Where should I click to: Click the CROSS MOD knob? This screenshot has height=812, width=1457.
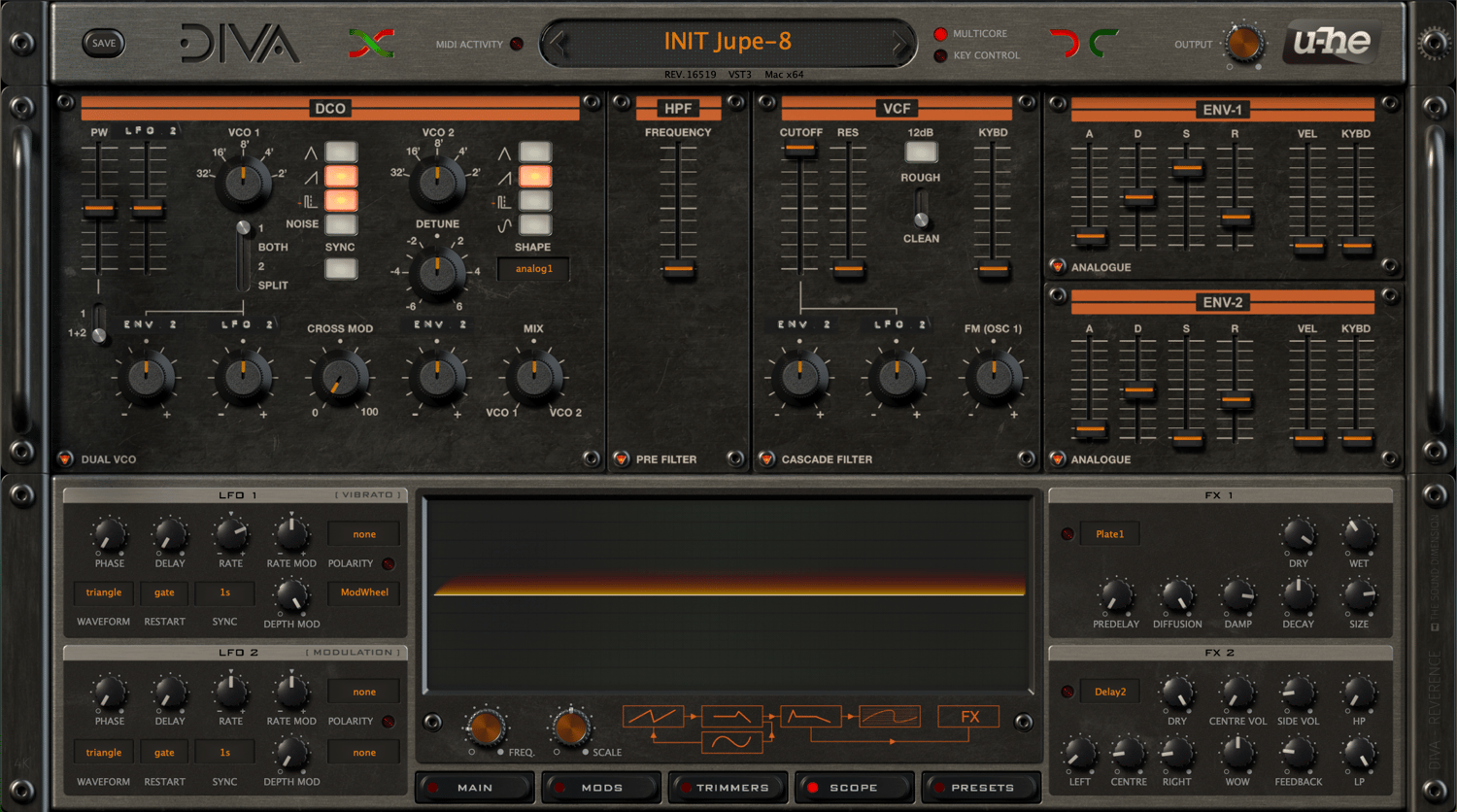(340, 377)
